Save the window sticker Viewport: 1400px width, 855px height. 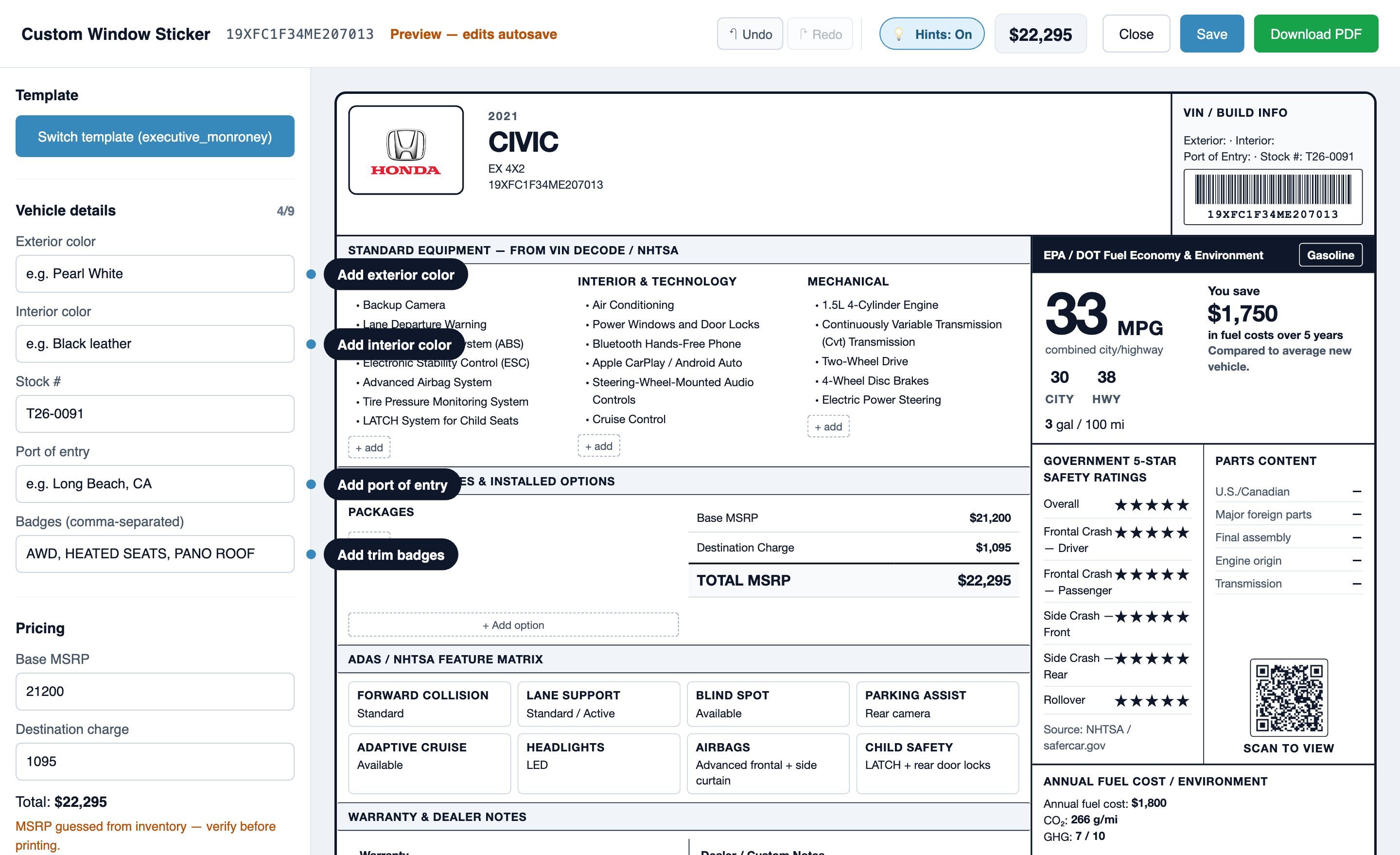click(1212, 34)
